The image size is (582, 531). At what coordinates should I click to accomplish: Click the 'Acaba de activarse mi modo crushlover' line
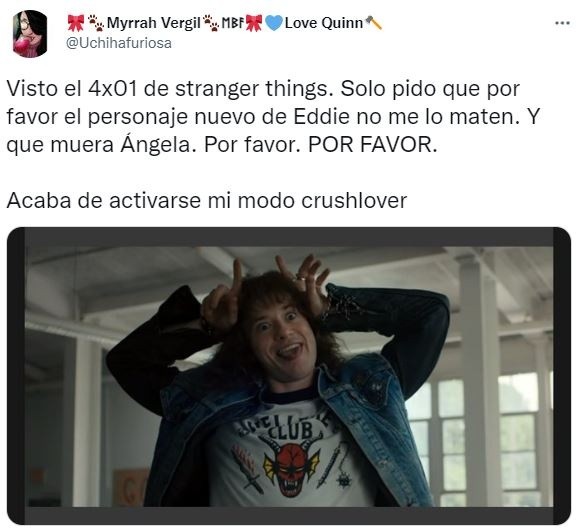pos(207,201)
